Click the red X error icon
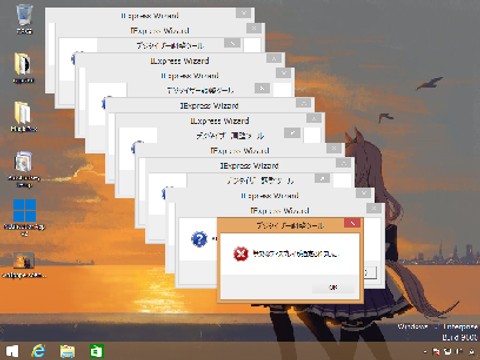 241,254
